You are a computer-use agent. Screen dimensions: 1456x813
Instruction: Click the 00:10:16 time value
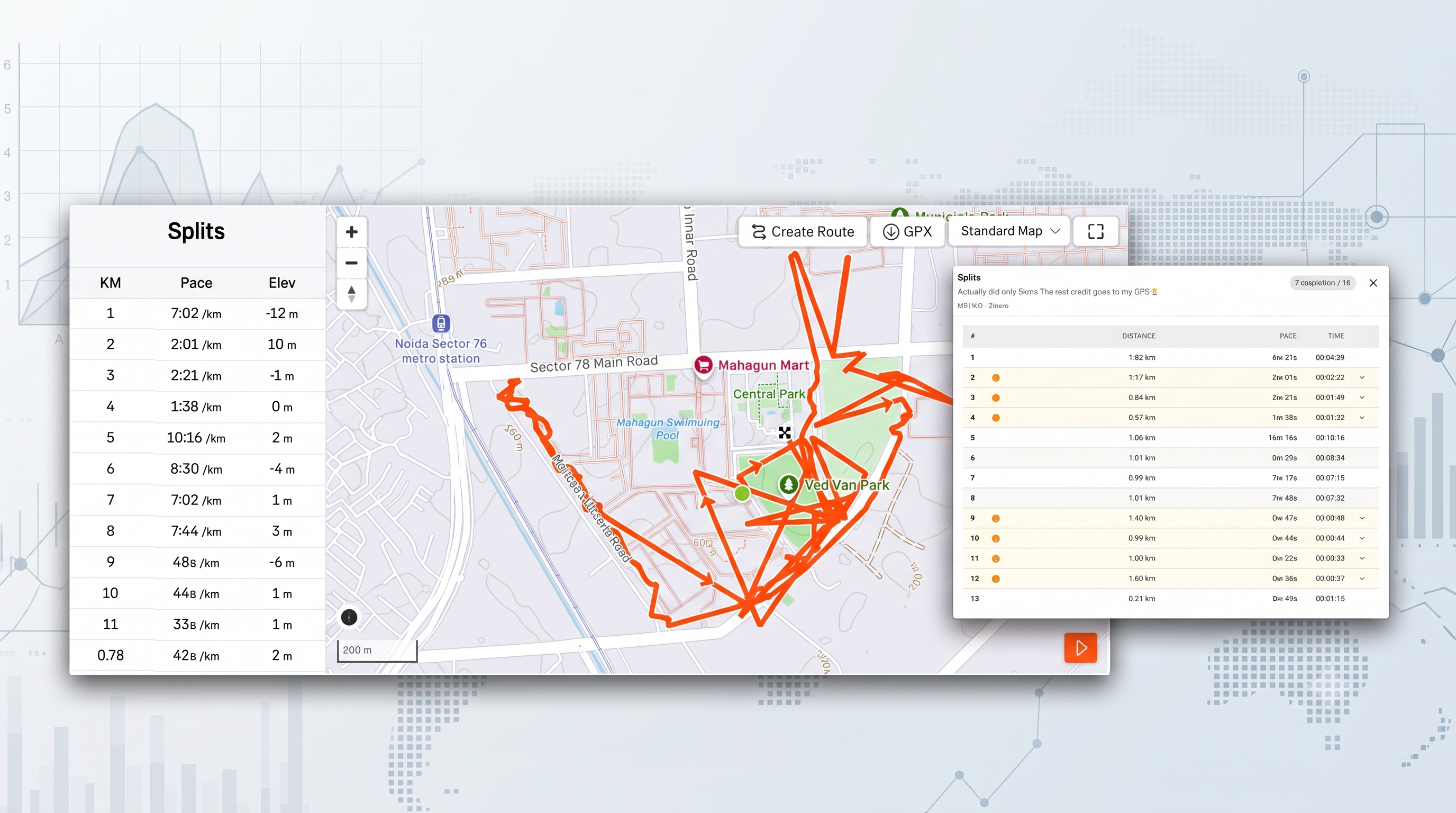1330,438
